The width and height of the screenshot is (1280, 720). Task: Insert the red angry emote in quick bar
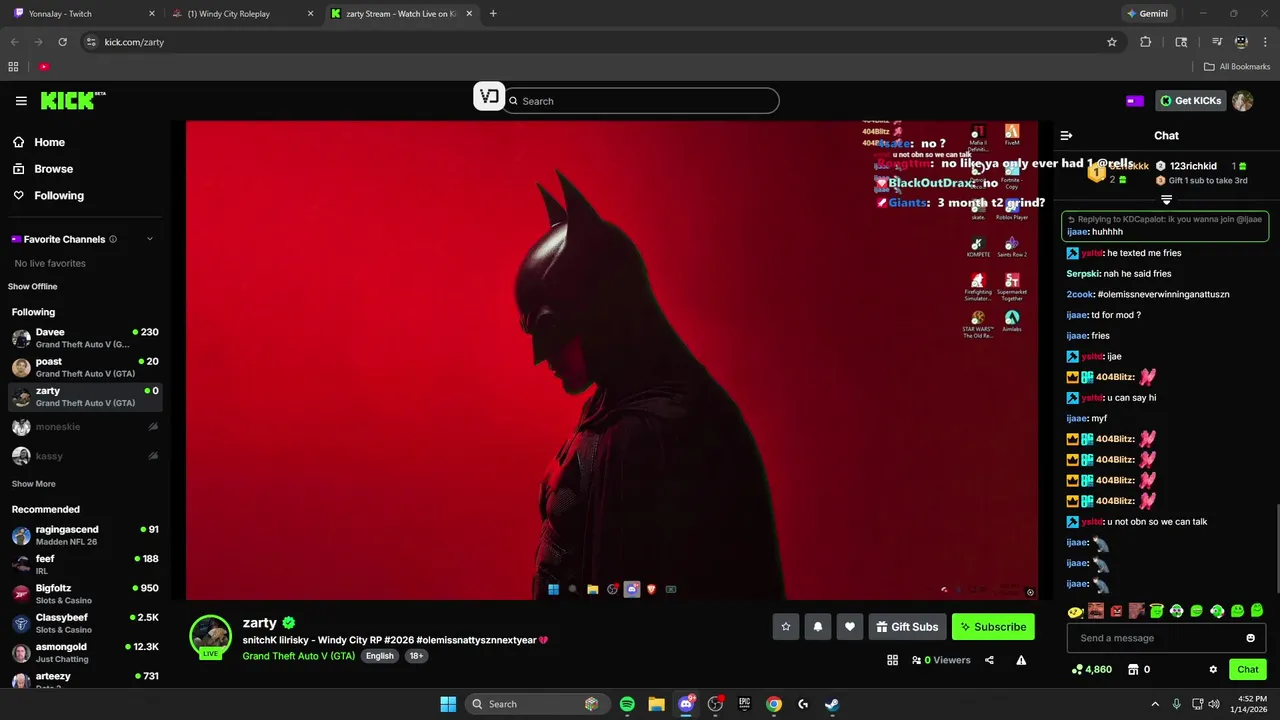pyautogui.click(x=1116, y=611)
